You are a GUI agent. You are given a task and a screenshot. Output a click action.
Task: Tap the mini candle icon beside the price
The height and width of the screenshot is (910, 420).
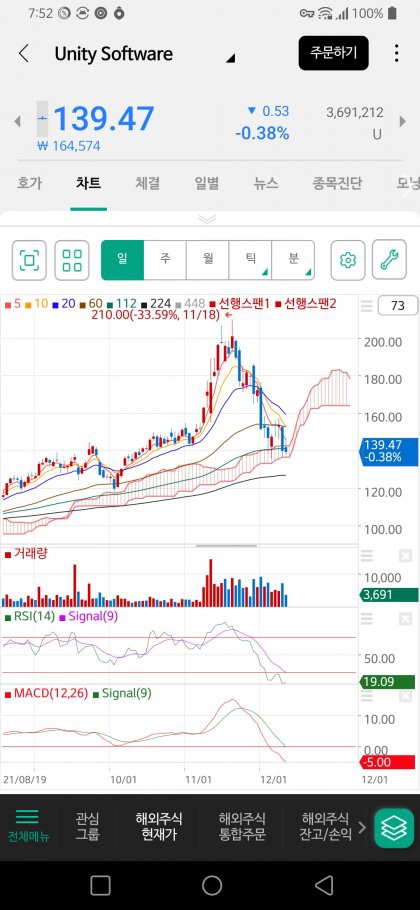[x=42, y=119]
